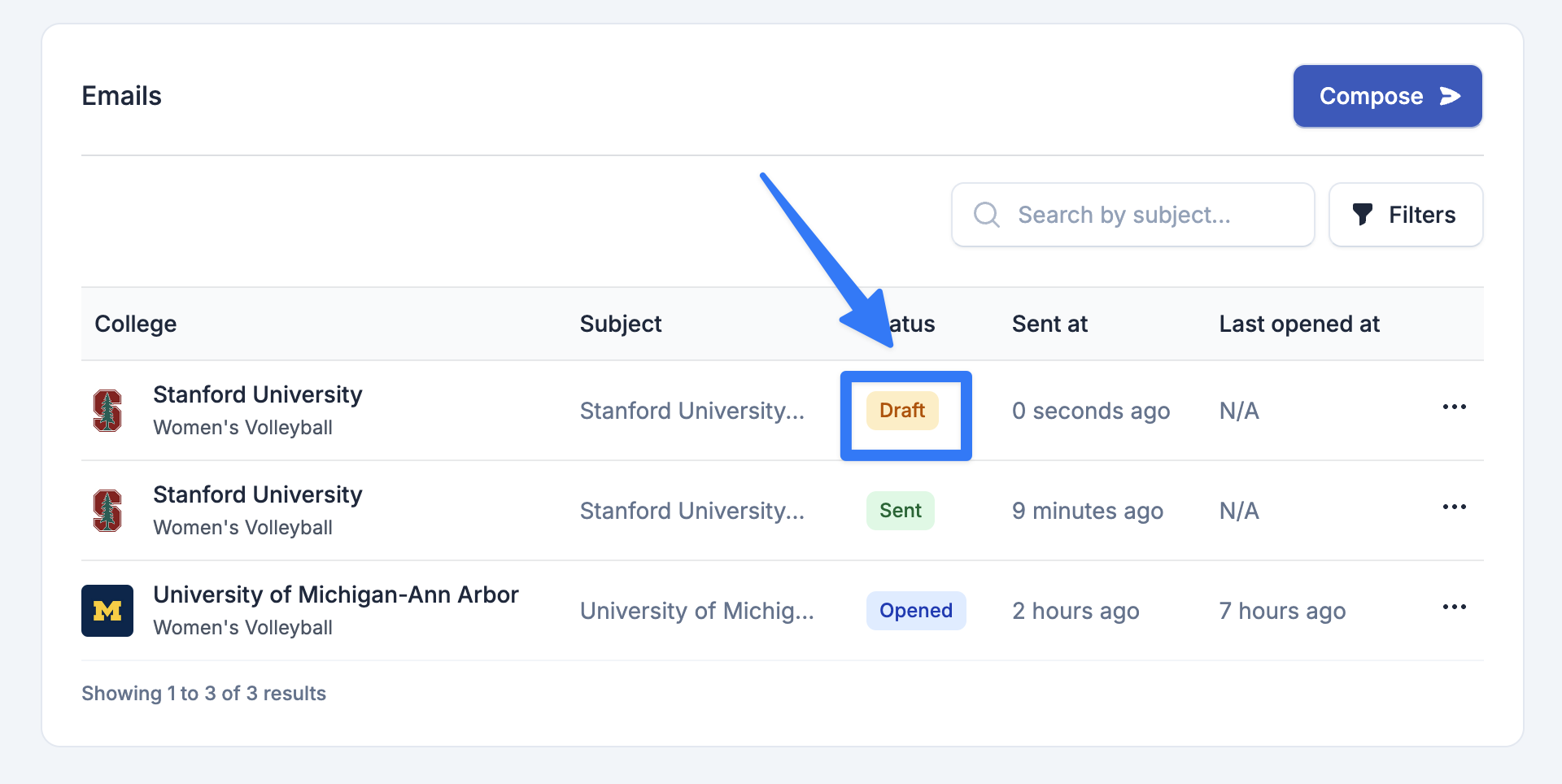Screen dimensions: 1562x784
Task: Open the three-dot menu for the Draft email row
Action: (x=1454, y=407)
